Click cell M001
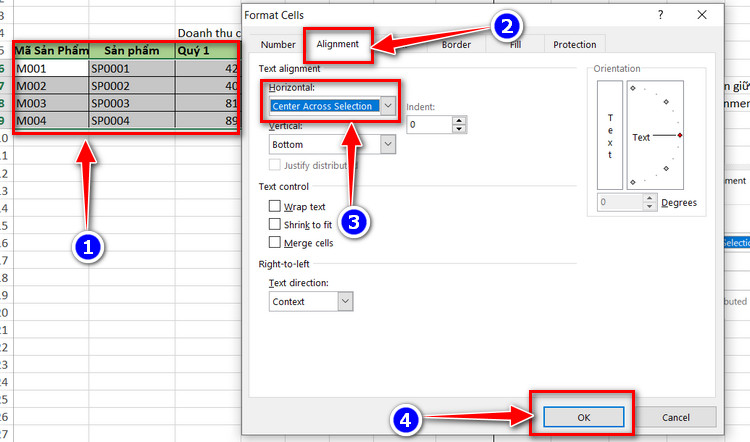This screenshot has height=442, width=750. click(x=52, y=68)
